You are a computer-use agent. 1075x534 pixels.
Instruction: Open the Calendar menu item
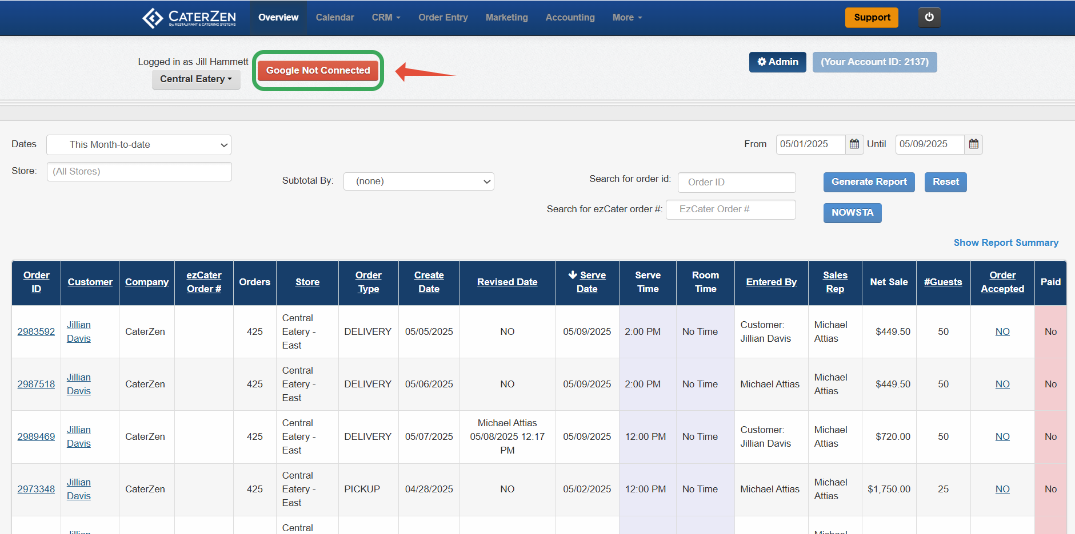coord(335,18)
